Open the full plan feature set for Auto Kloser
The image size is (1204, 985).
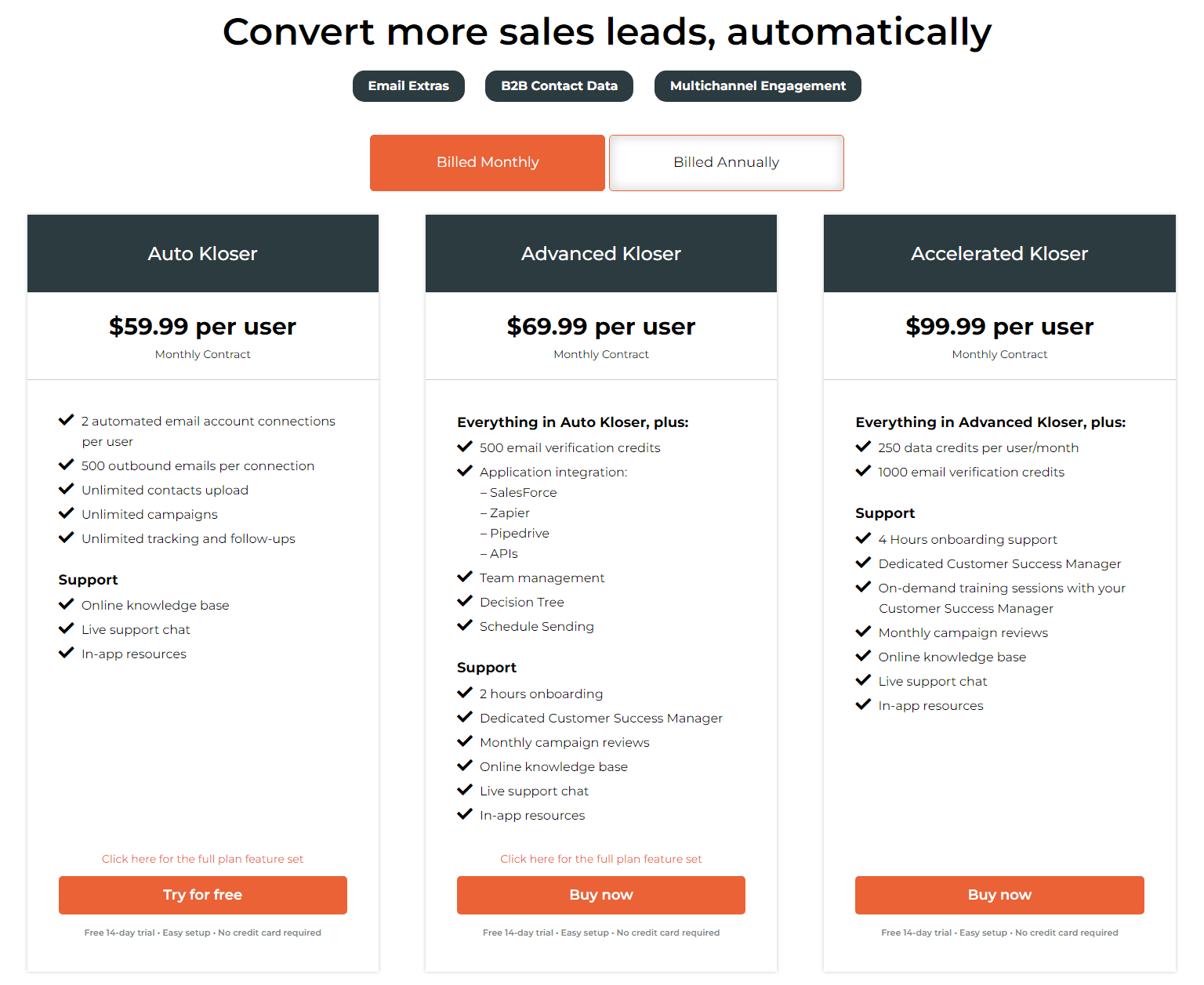(202, 858)
